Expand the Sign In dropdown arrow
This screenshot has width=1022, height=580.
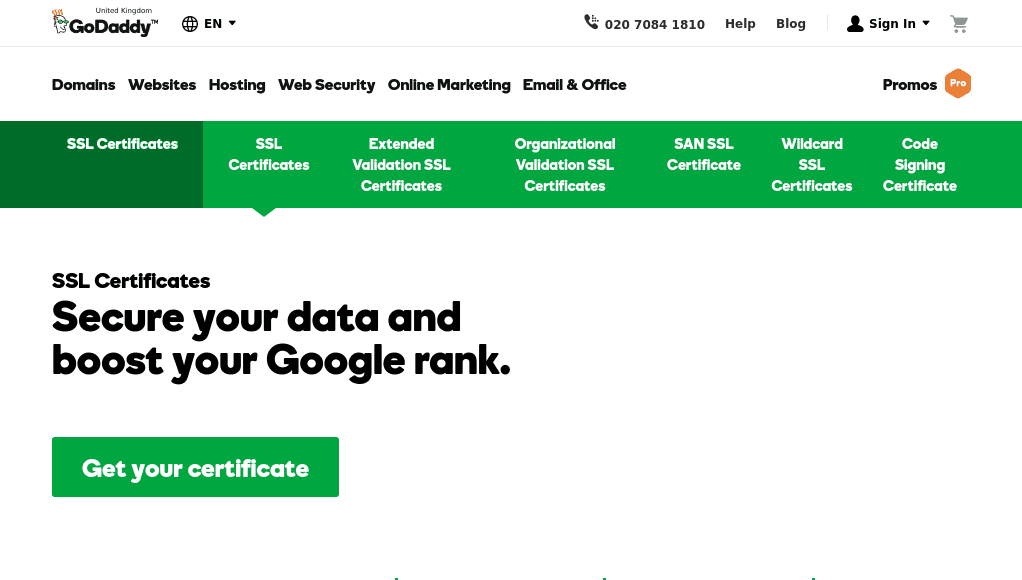[926, 23]
